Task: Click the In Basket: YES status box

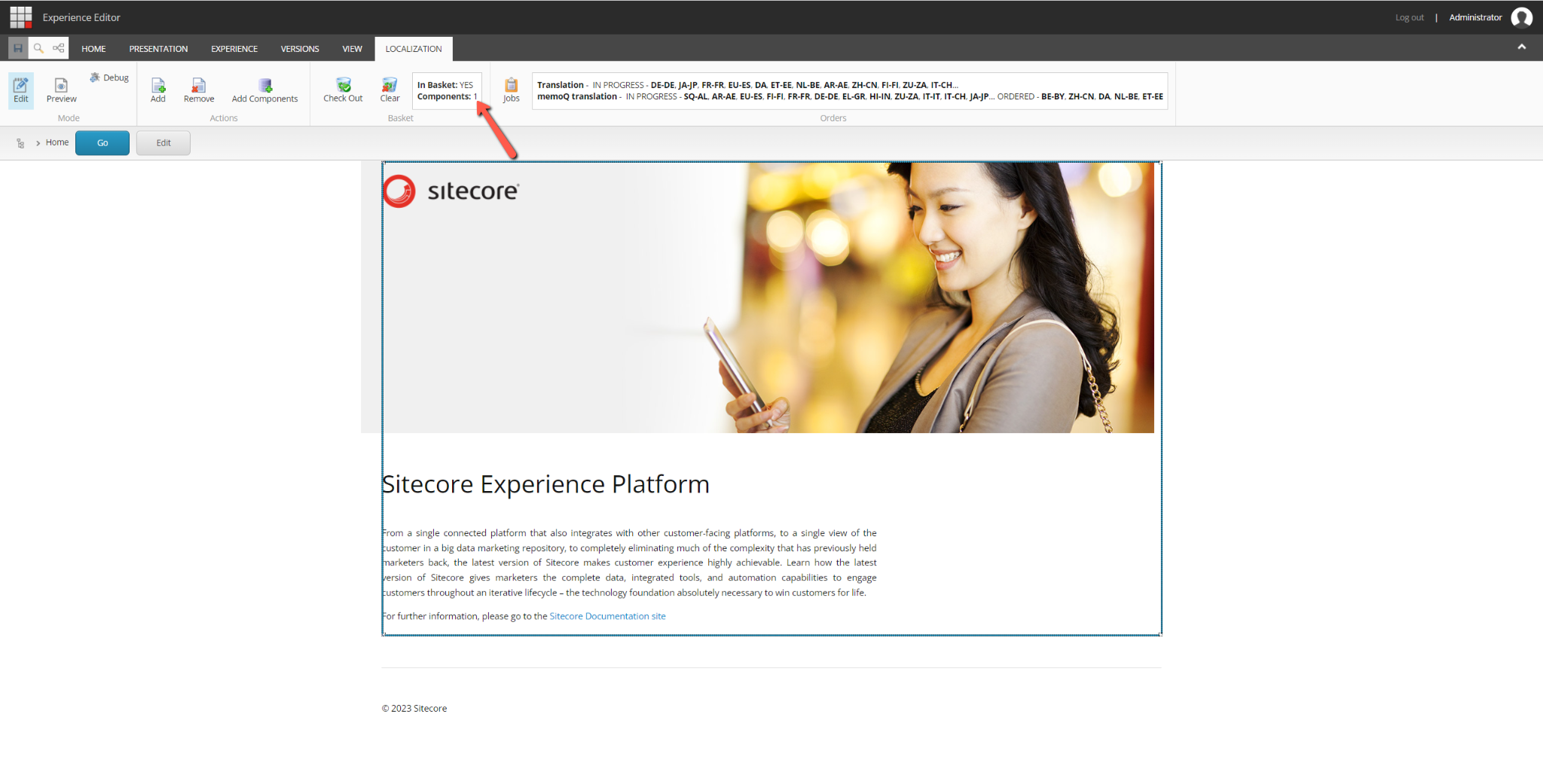Action: (x=448, y=91)
